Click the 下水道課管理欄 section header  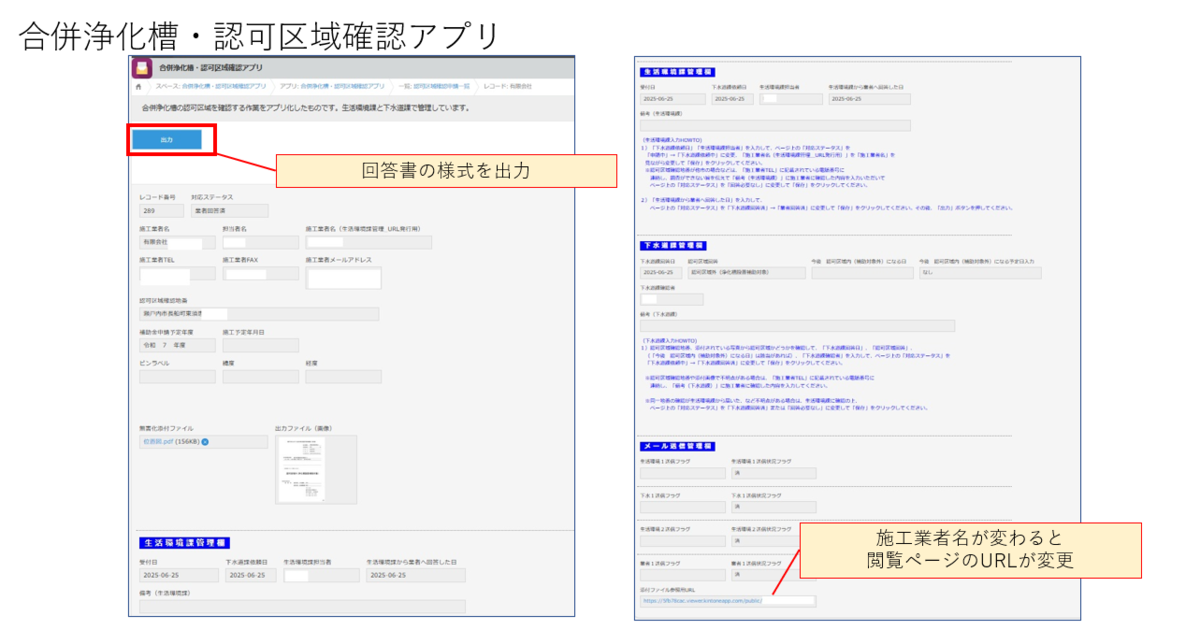[673, 245]
